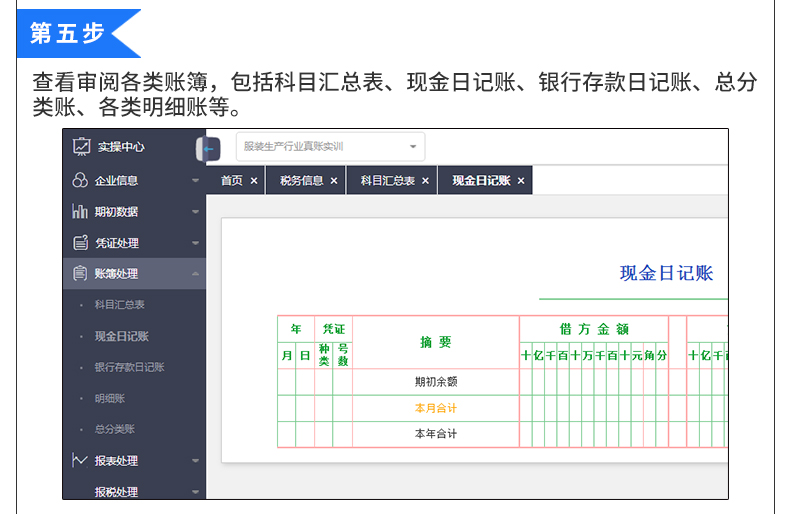The height and width of the screenshot is (514, 790).
Task: Expand the 企业信息 menu arrow
Action: [x=195, y=180]
